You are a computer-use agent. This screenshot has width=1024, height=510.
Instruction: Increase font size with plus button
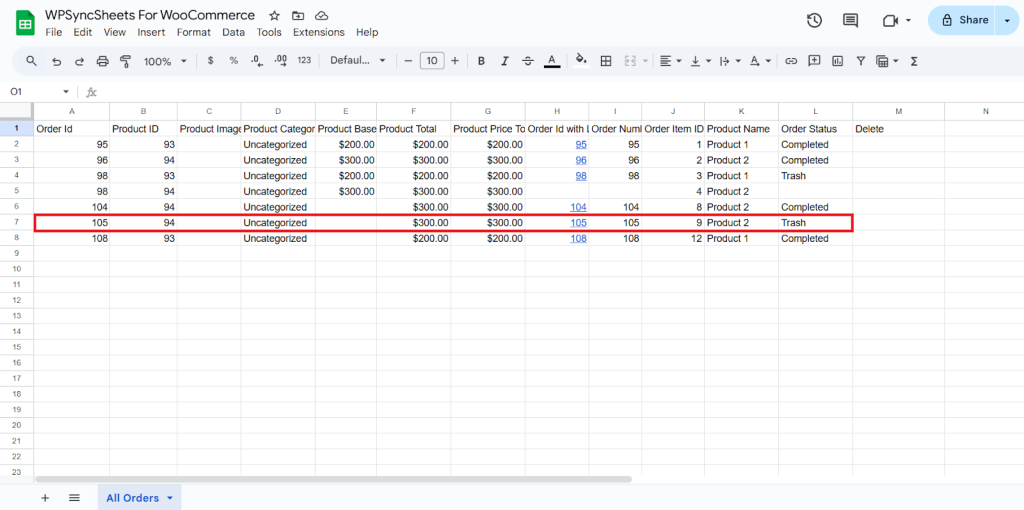tap(455, 61)
